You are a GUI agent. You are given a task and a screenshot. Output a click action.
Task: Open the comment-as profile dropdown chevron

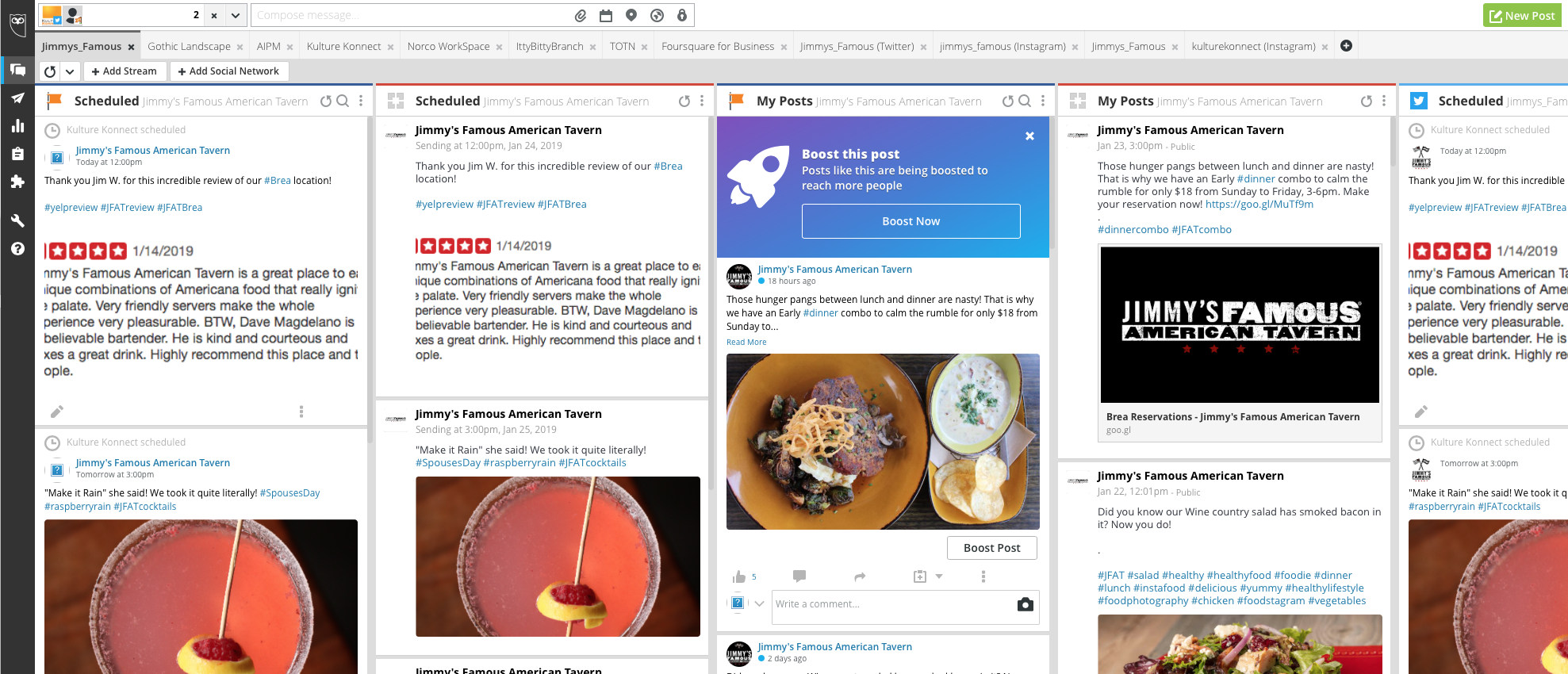pos(759,603)
